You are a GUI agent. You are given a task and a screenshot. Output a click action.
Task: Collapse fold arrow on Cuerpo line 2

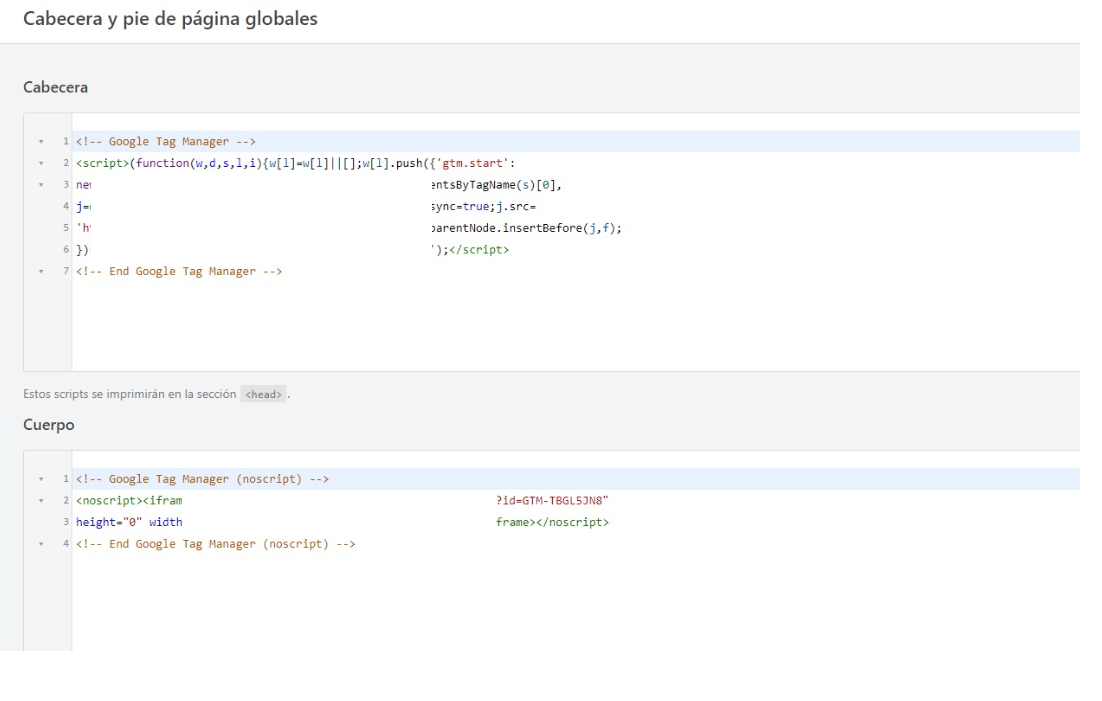point(41,501)
